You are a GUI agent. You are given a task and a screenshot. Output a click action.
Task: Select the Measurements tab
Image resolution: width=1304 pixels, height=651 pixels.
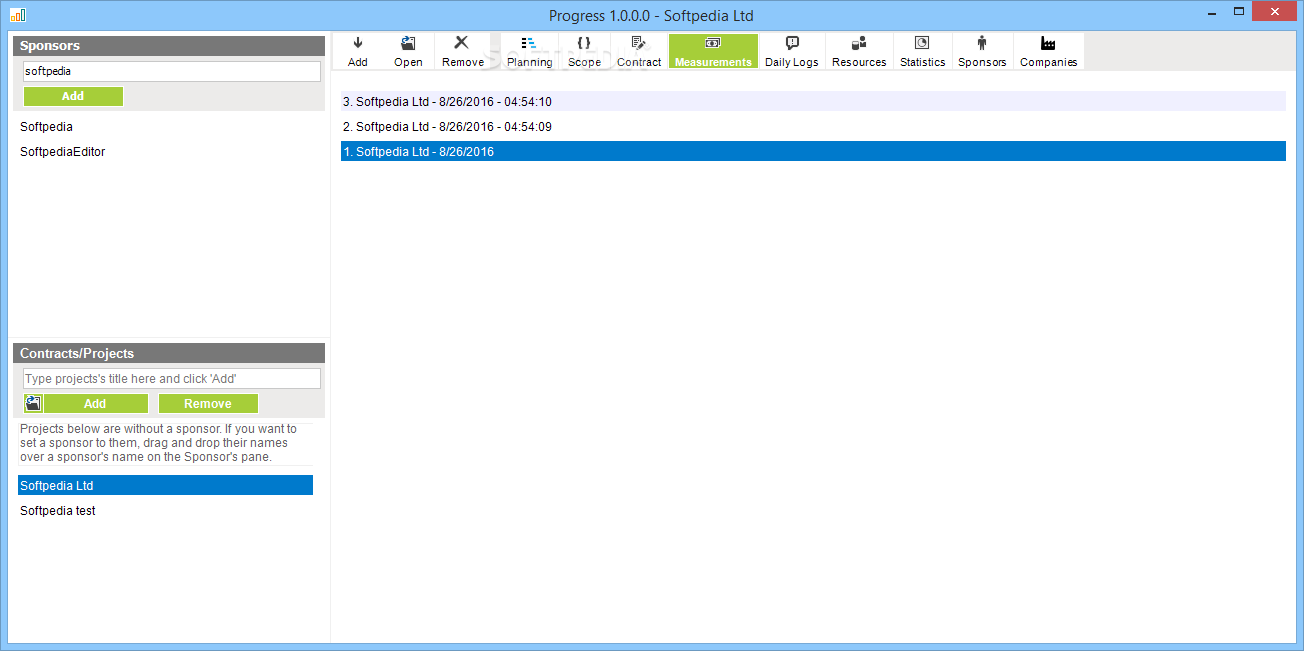pos(713,51)
